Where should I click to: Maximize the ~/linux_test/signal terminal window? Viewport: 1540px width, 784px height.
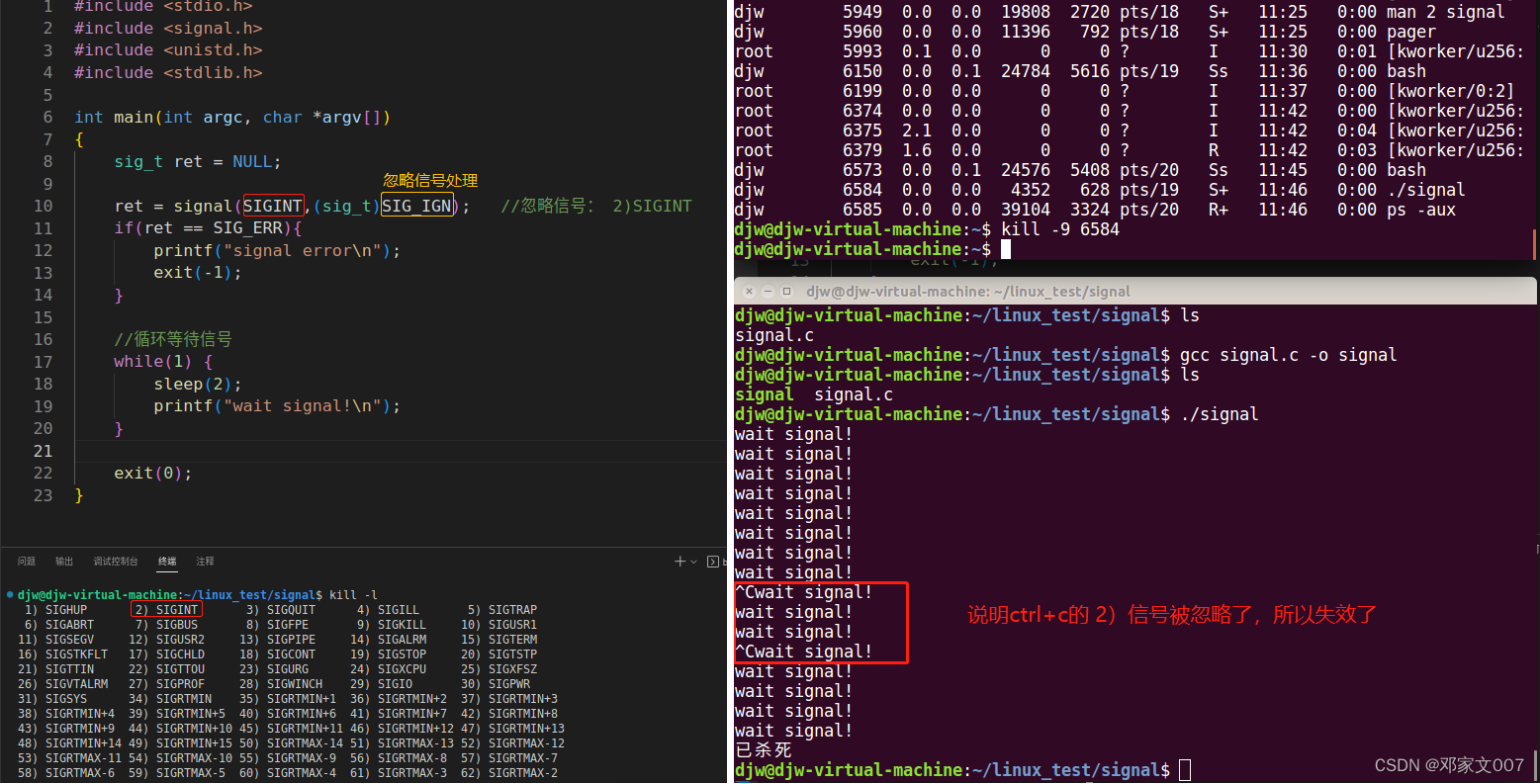[786, 292]
